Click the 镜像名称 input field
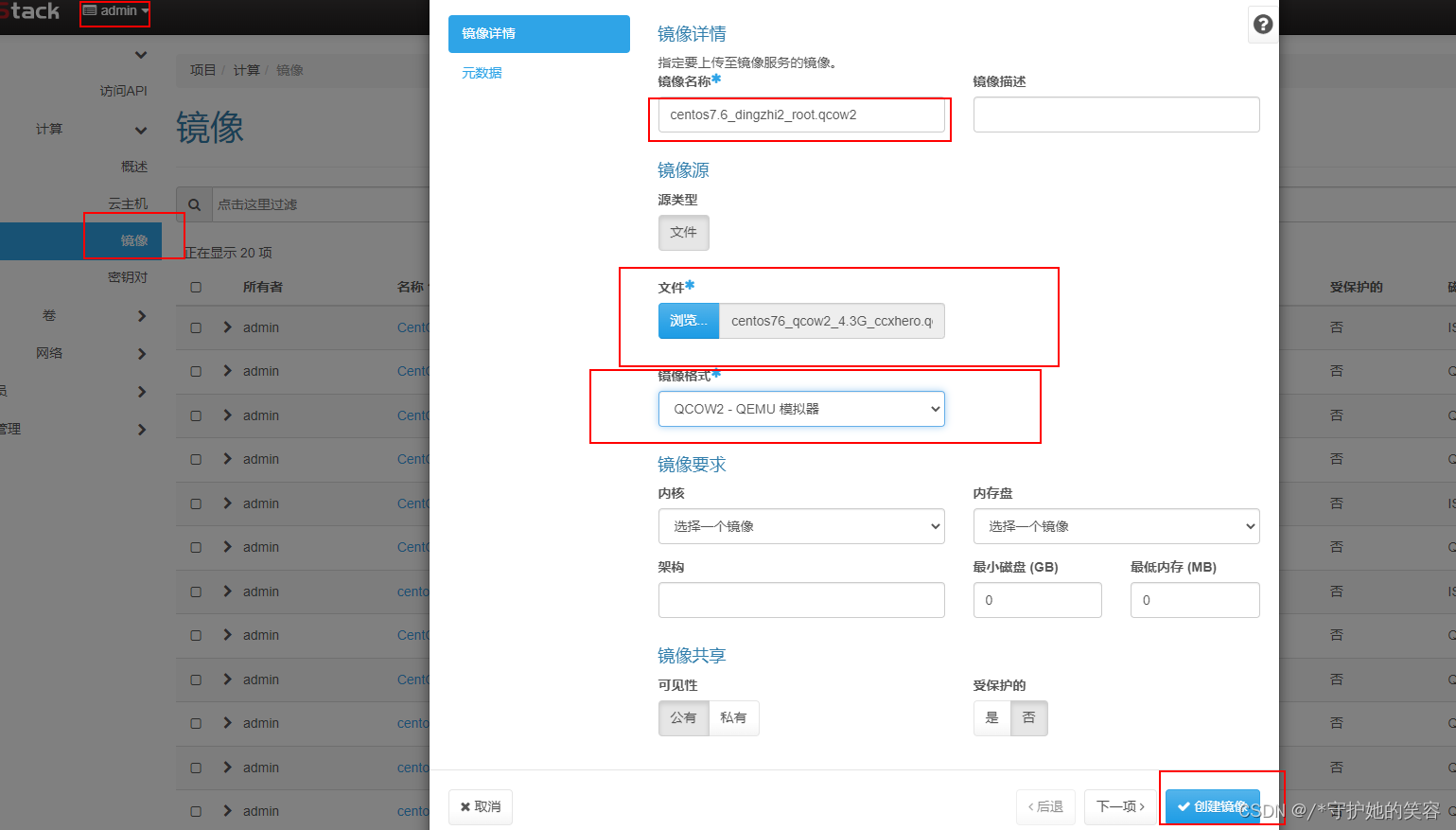The height and width of the screenshot is (830, 1456). (801, 115)
